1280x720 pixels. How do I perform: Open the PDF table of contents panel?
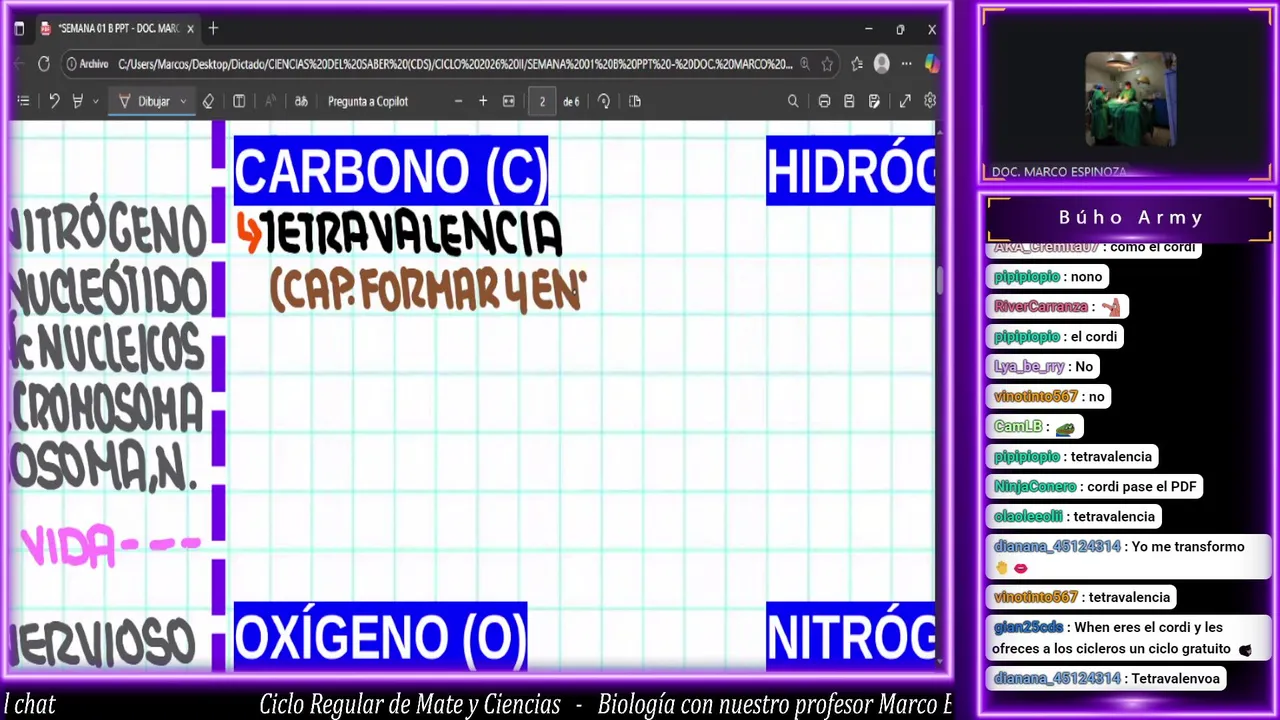pos(23,101)
